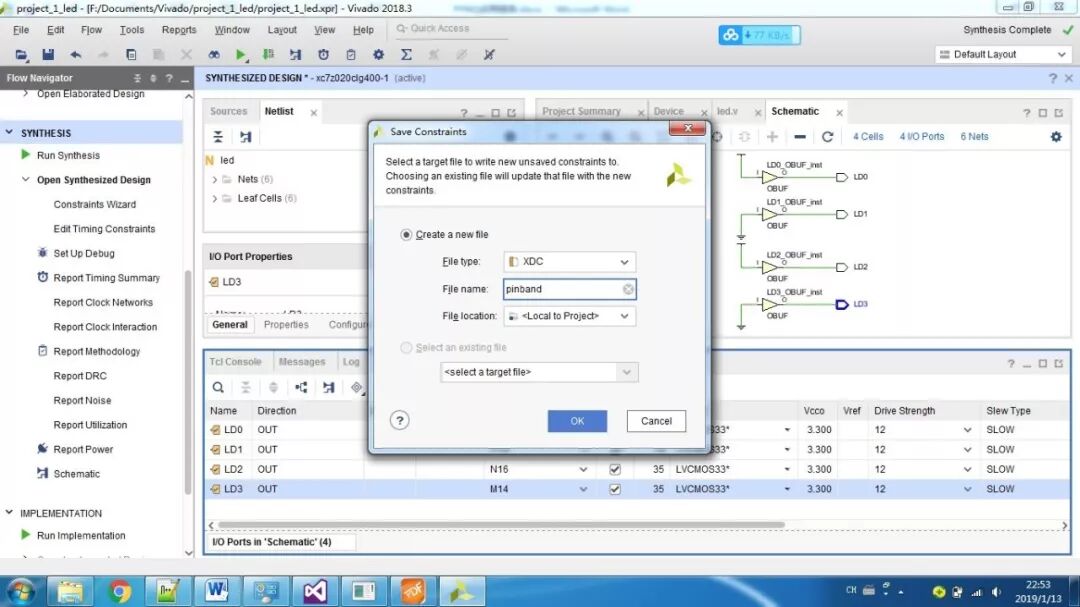Open Chrome from the Windows taskbar
The image size is (1080, 607).
[x=119, y=591]
